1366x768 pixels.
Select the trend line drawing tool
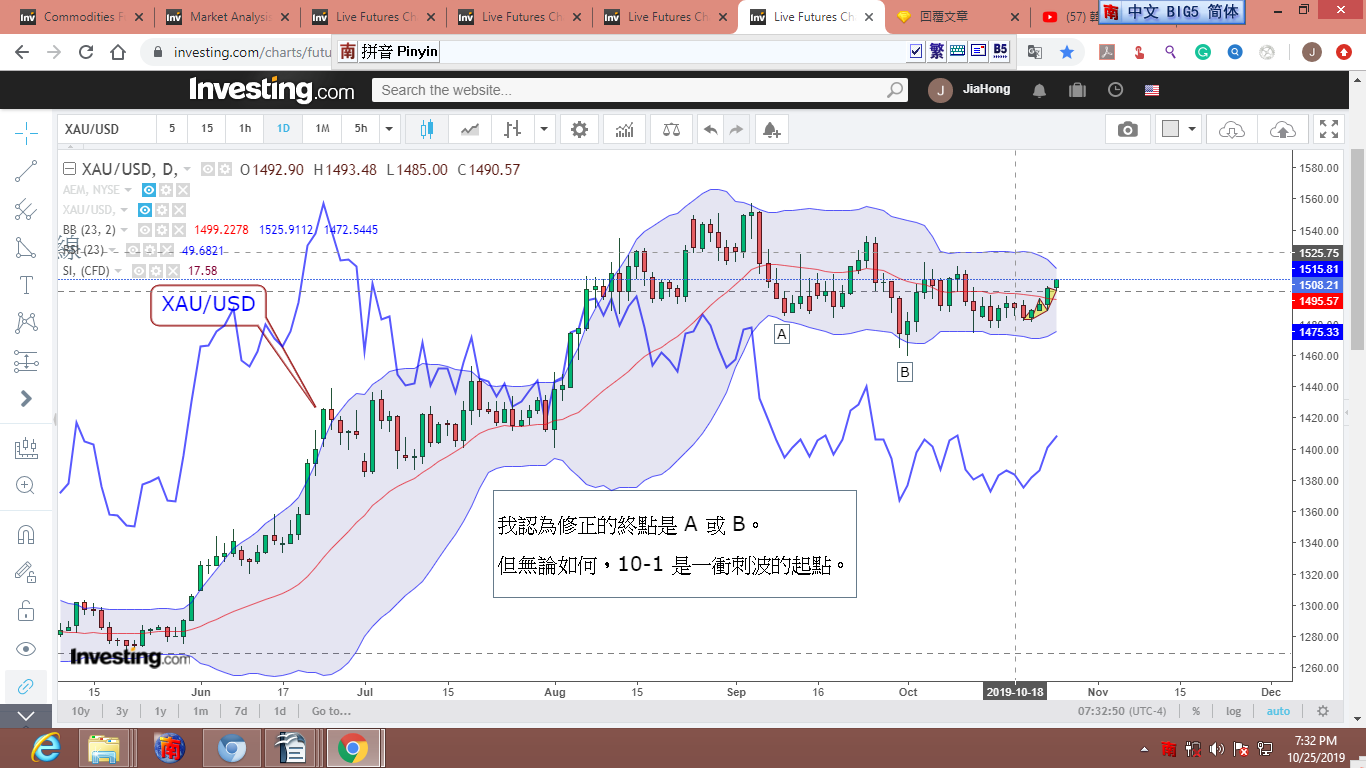(x=26, y=171)
